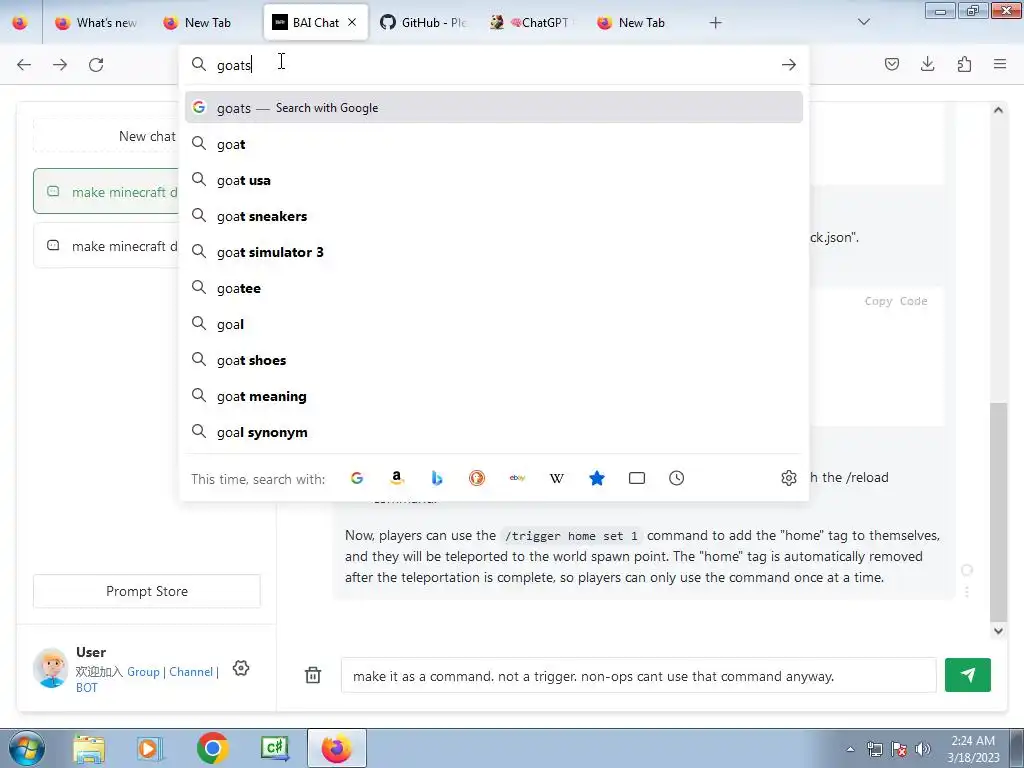
Task: Click the Firefox View pinned icon
Action: tap(20, 22)
